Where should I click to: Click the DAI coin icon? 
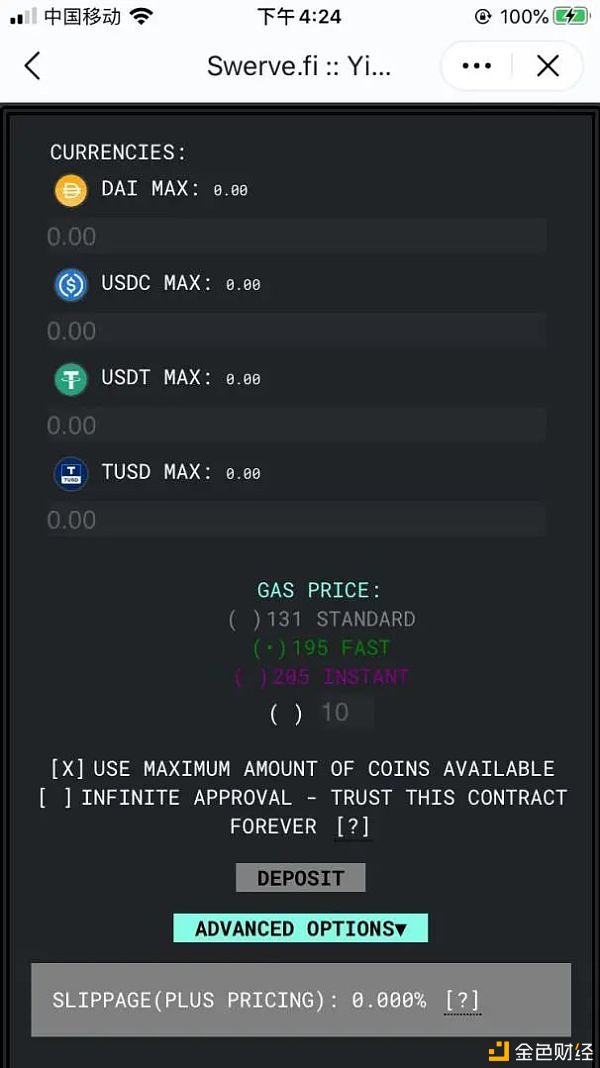pos(71,190)
